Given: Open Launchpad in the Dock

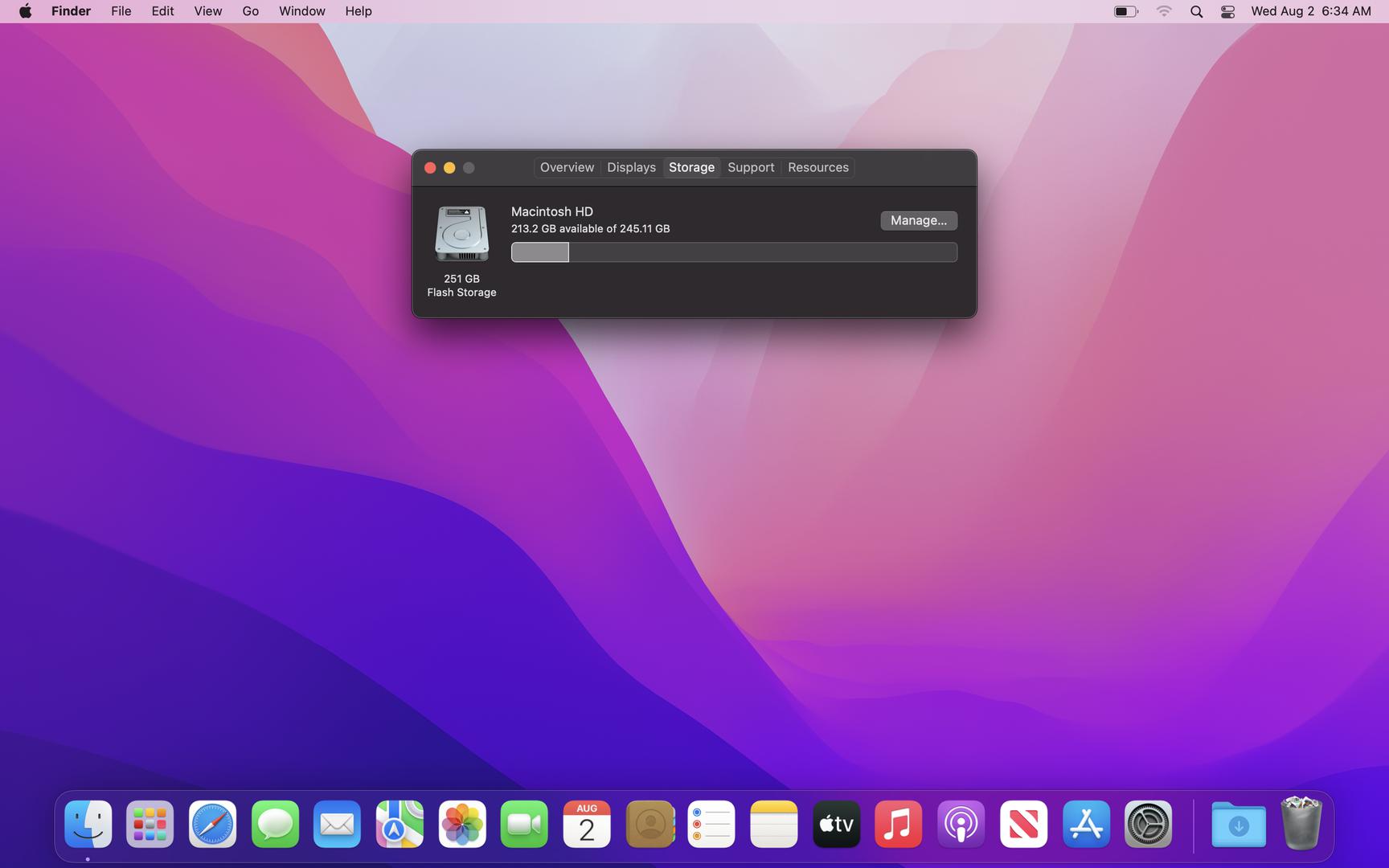Looking at the screenshot, I should click(x=150, y=824).
